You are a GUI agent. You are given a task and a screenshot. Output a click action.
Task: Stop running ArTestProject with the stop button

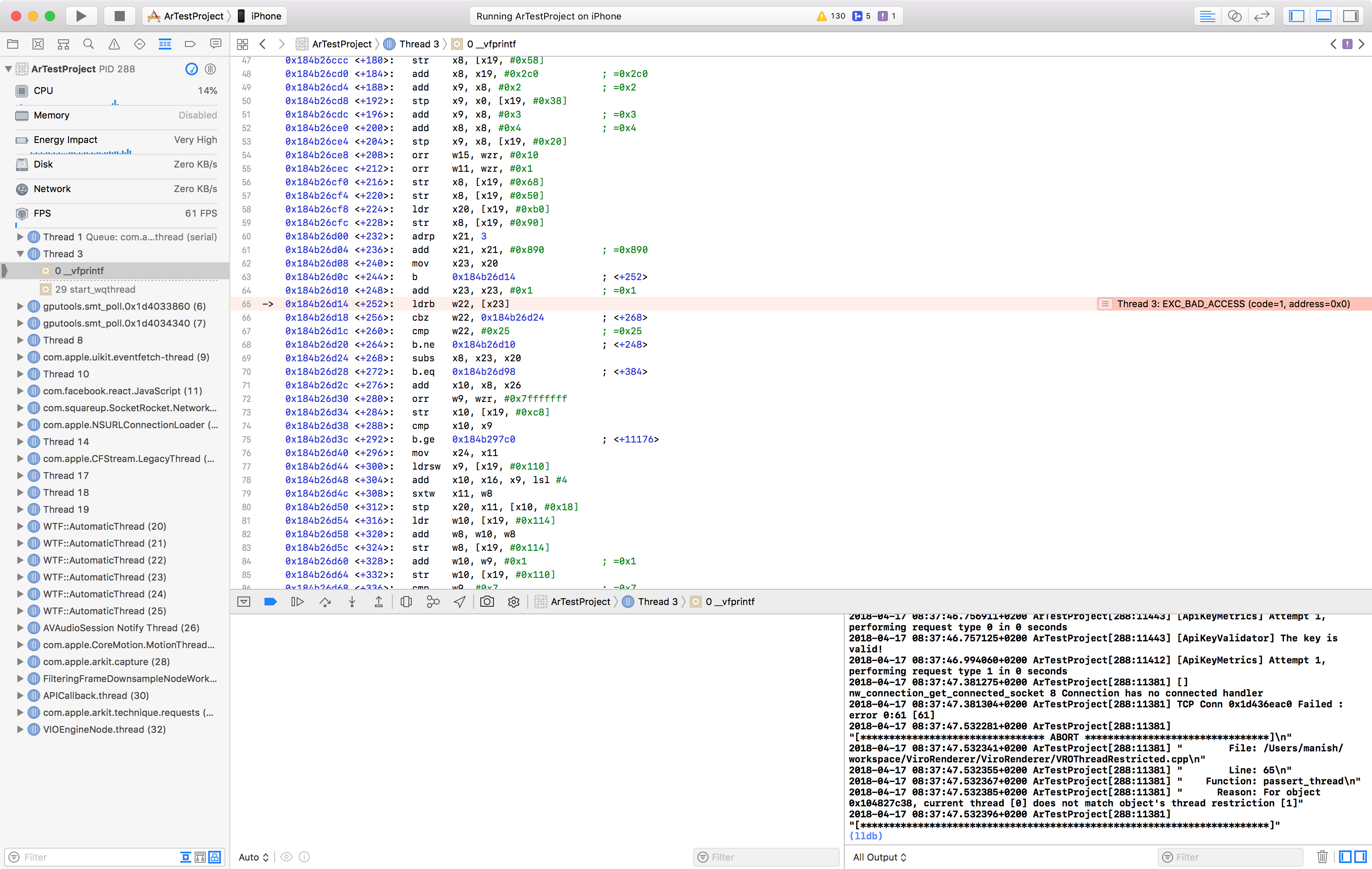(x=119, y=16)
